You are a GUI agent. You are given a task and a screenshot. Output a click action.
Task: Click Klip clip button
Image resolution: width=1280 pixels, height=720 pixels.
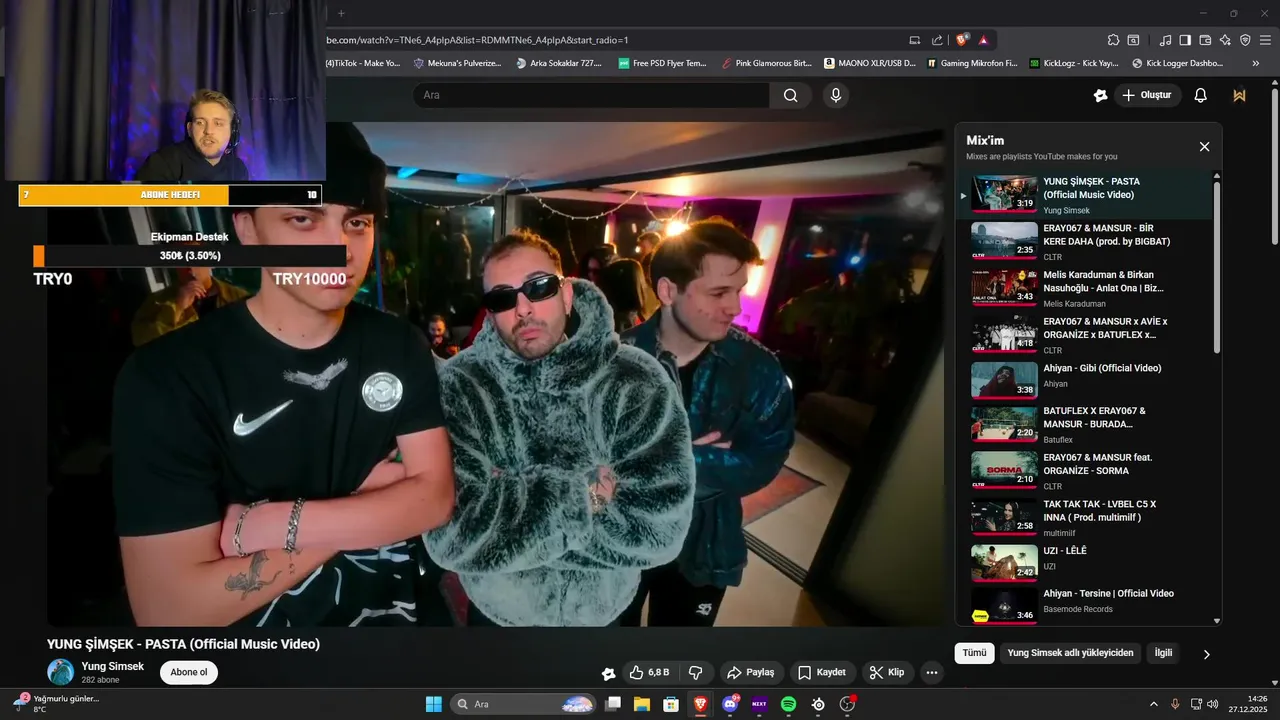(887, 672)
